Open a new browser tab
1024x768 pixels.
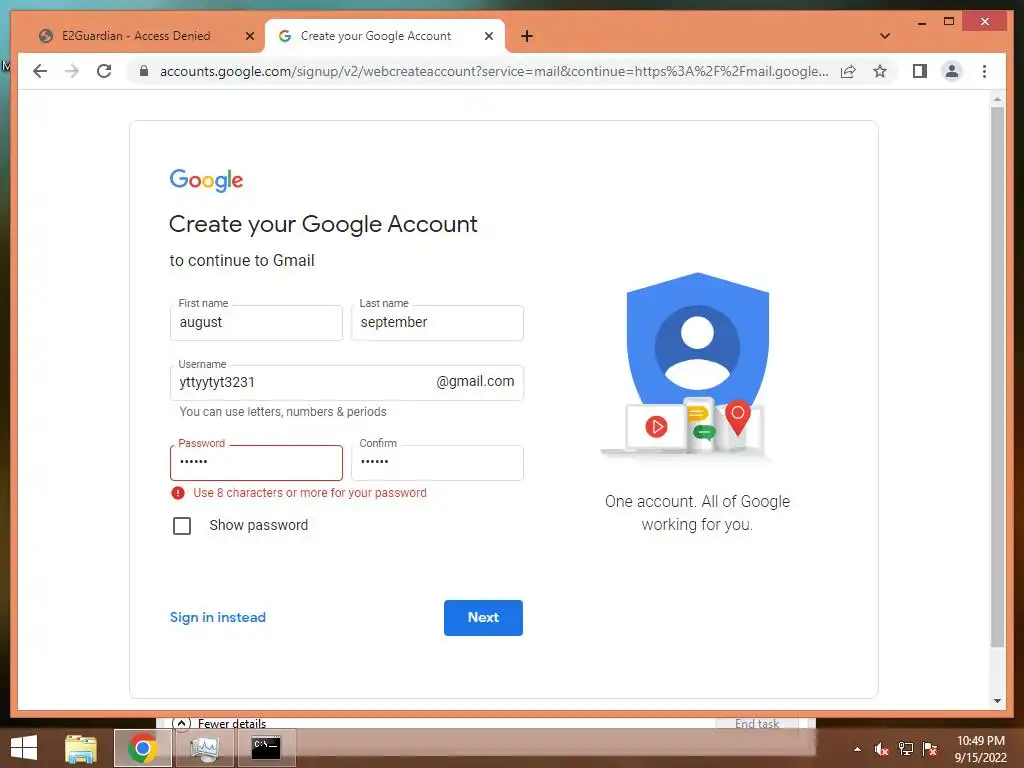(x=527, y=36)
